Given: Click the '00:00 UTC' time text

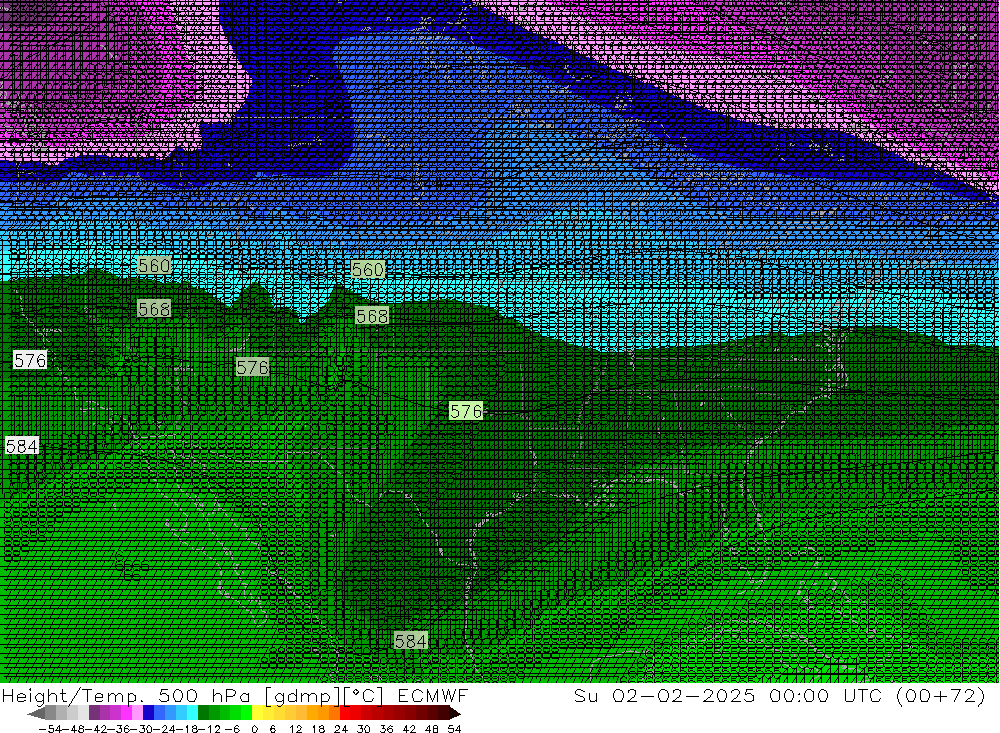Looking at the screenshot, I should pos(825,695).
